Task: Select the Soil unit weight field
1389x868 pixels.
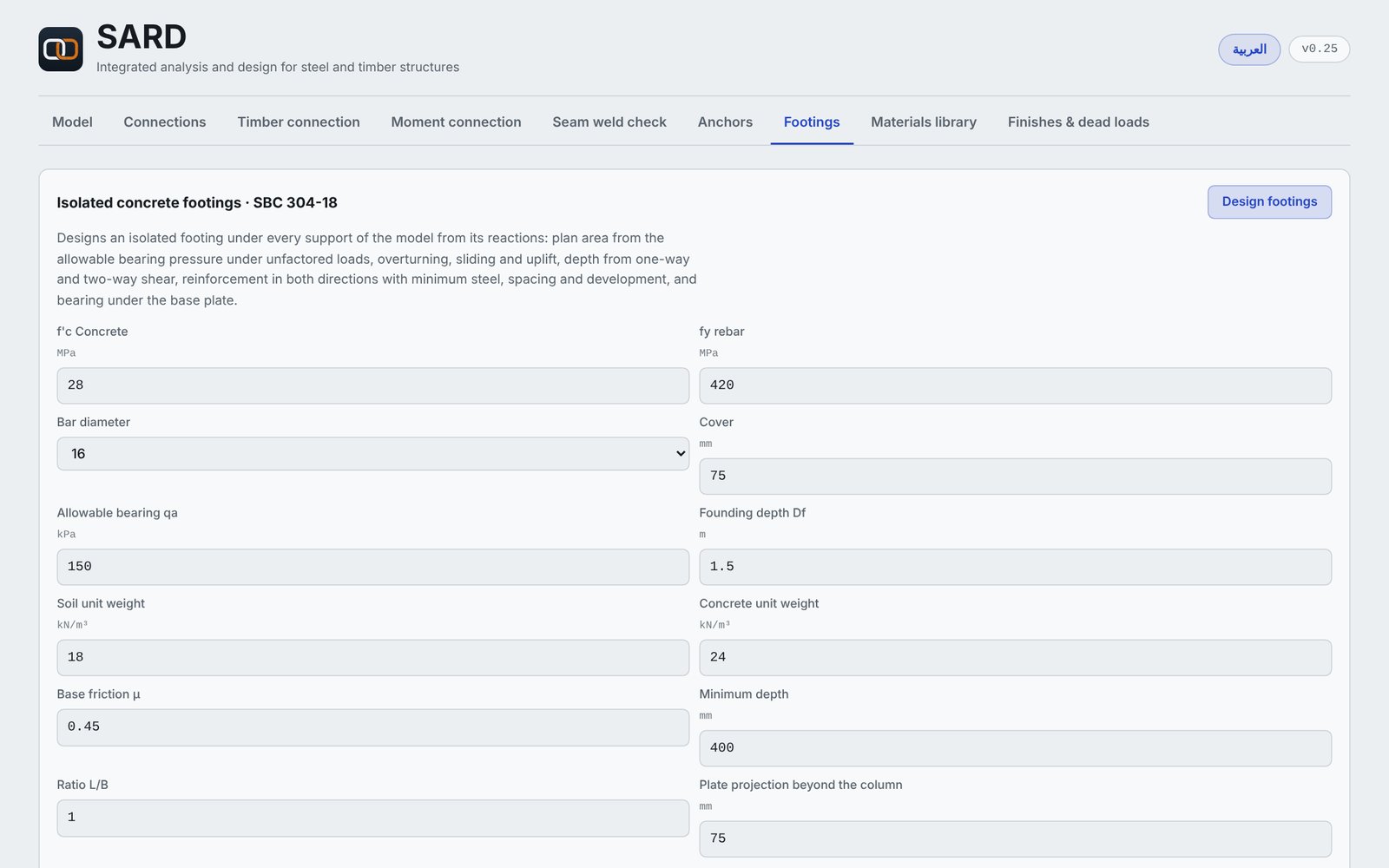Action: point(373,658)
